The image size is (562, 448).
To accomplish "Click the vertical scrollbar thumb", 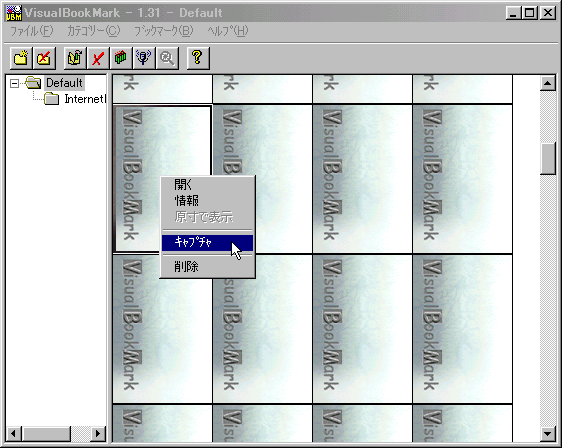I will point(548,158).
